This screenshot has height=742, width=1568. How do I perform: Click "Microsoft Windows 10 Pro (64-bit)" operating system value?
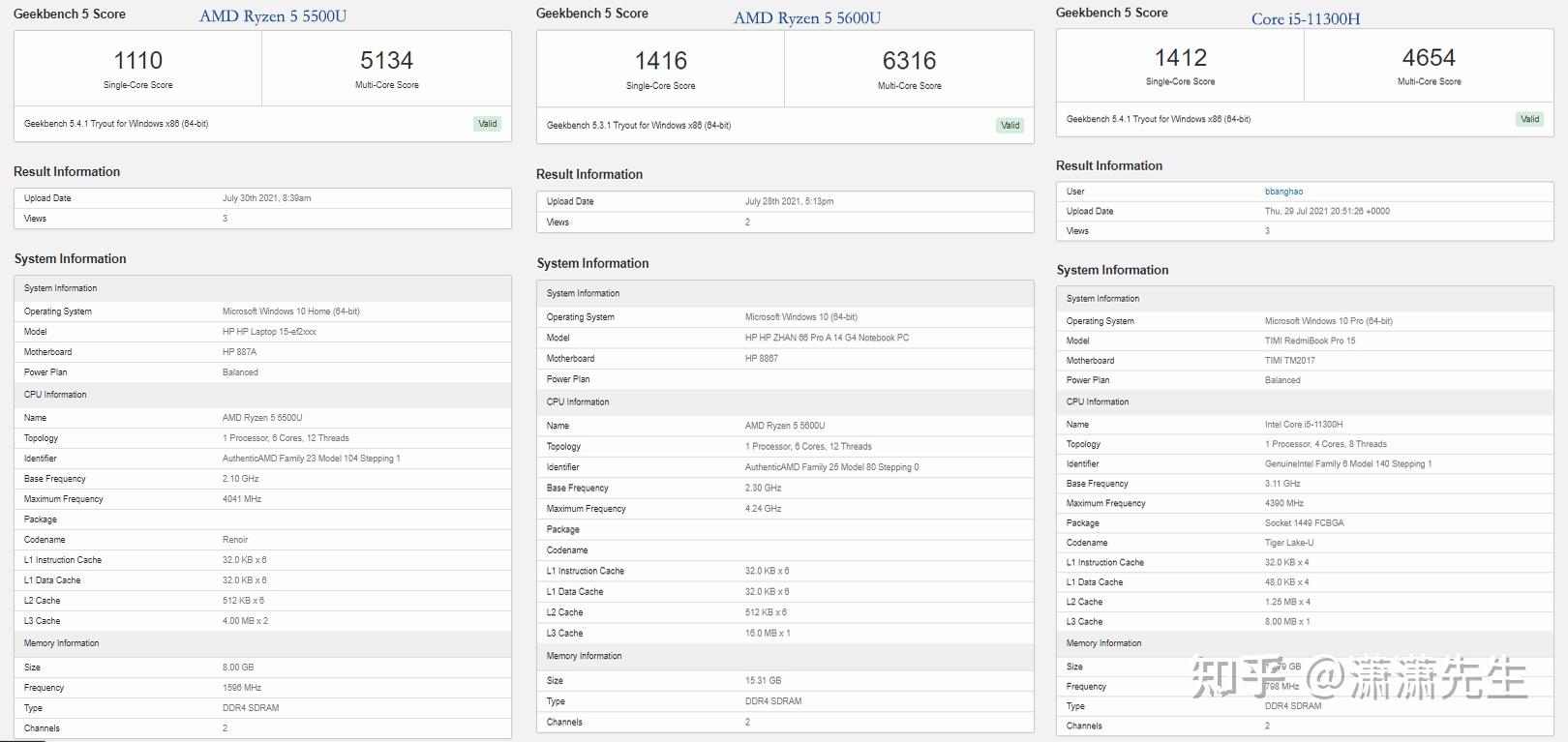[1329, 321]
